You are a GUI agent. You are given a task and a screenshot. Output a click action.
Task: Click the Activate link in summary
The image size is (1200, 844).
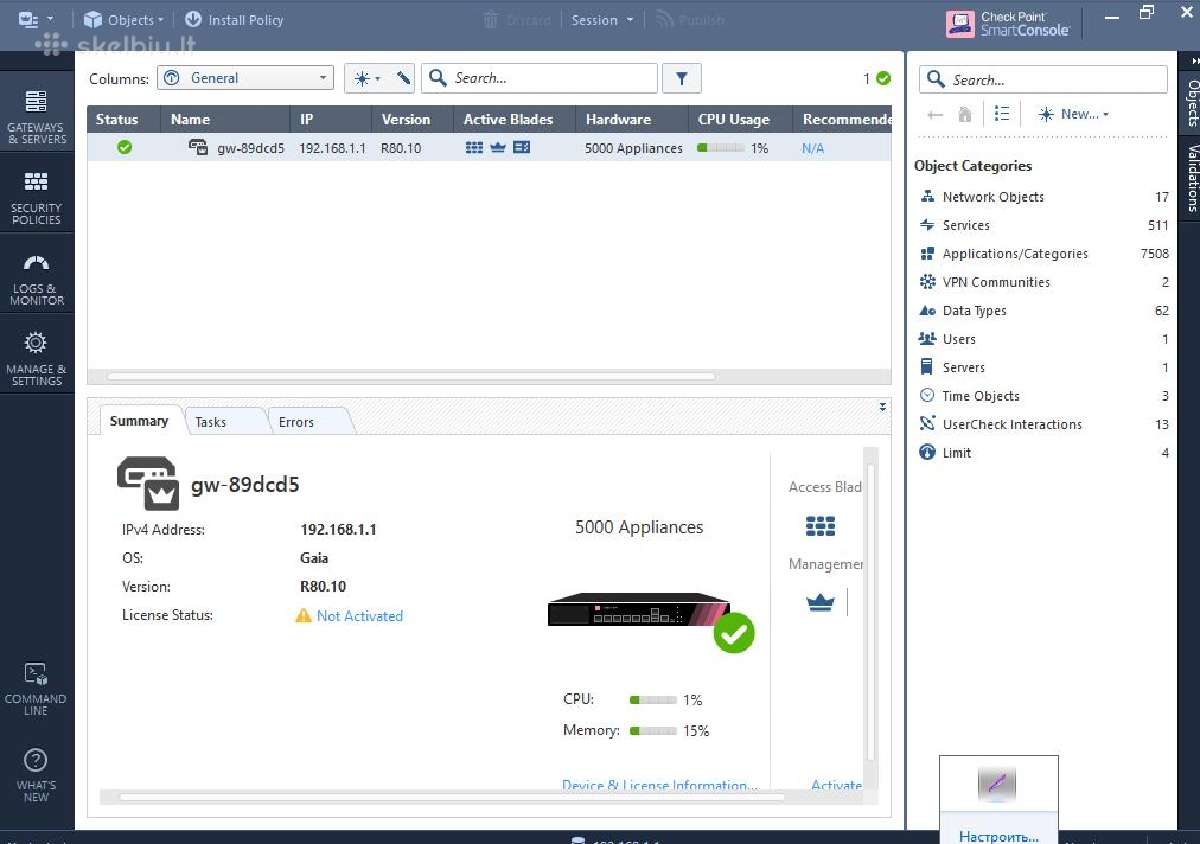pos(837,785)
